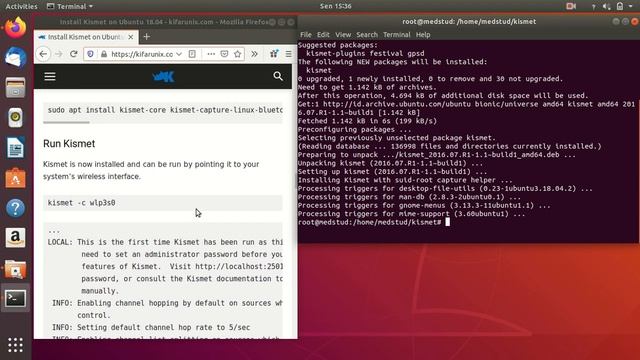Viewport: 640px width, 360px height.
Task: Focus the Firefox URL address field
Action: pyautogui.click(x=141, y=54)
